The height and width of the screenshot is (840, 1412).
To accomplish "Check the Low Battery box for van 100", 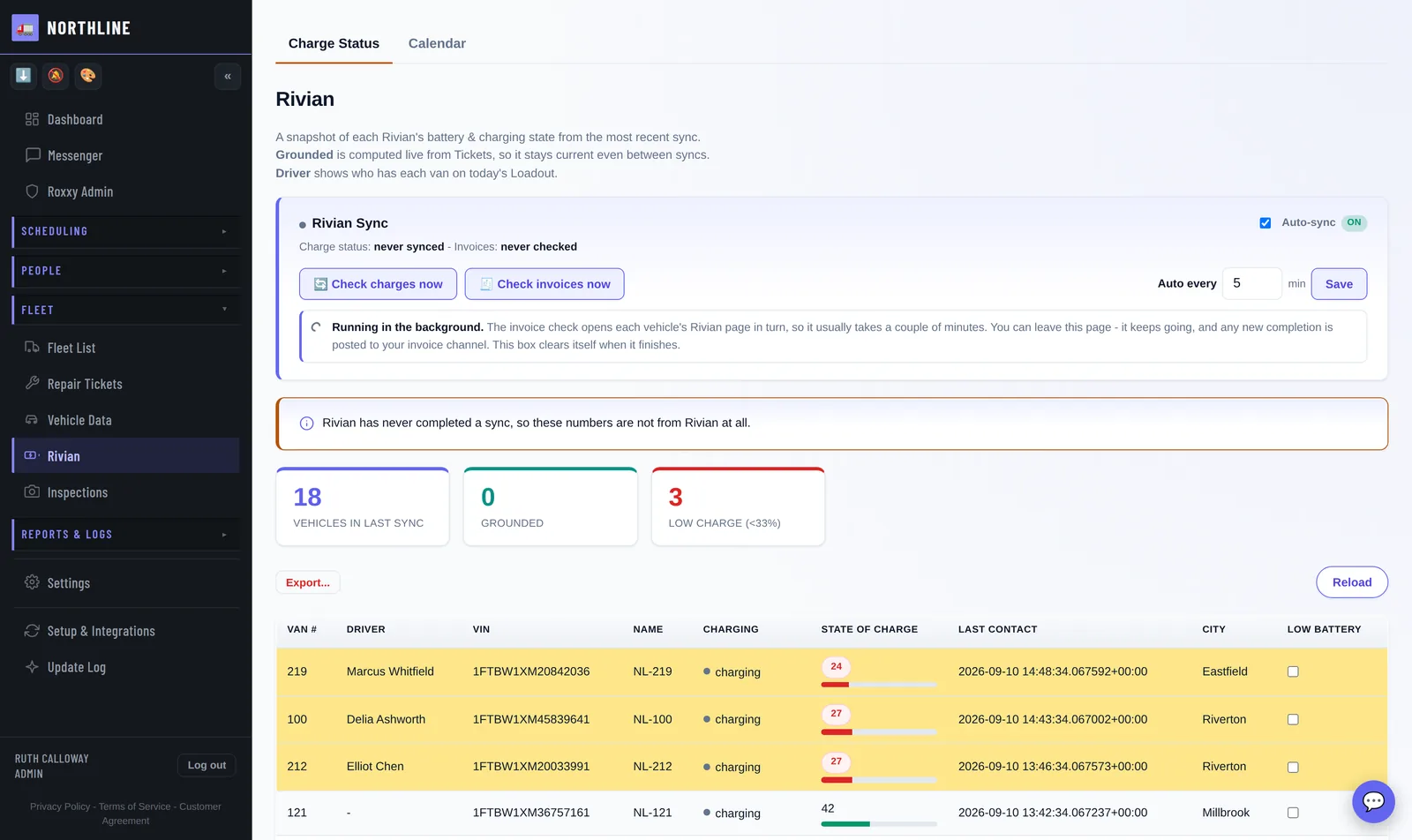I will [1293, 719].
